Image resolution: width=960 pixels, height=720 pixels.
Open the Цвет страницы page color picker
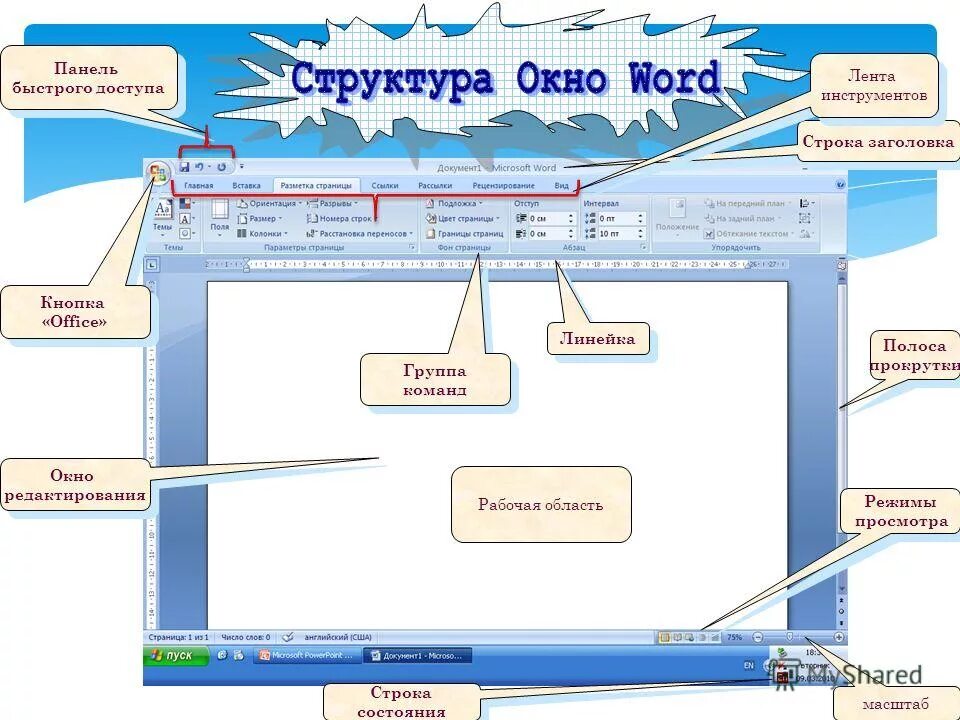(x=463, y=219)
